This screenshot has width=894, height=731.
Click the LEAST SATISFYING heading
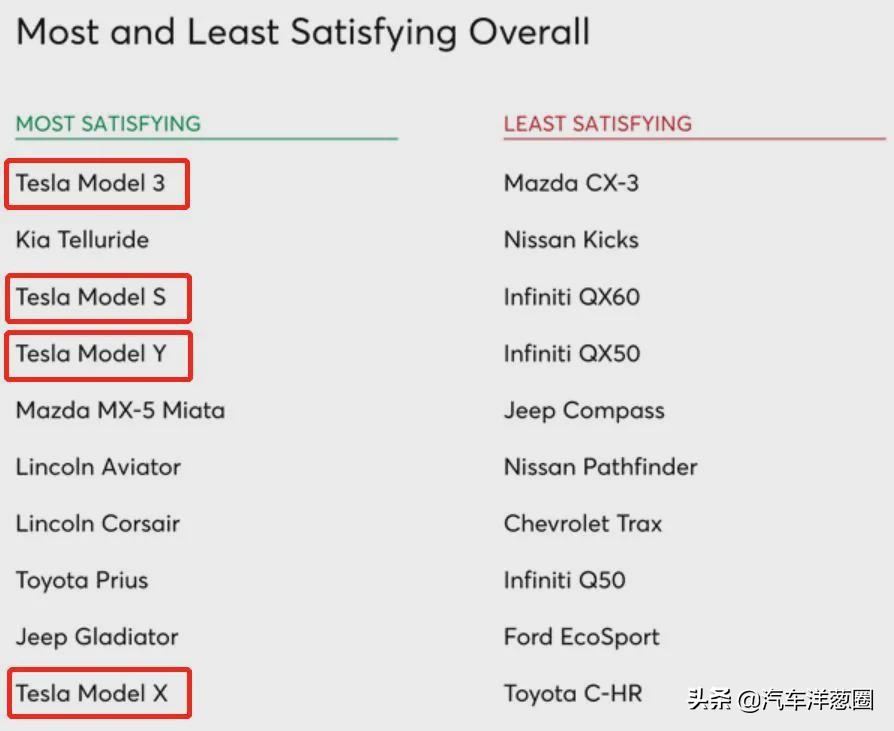click(x=597, y=124)
